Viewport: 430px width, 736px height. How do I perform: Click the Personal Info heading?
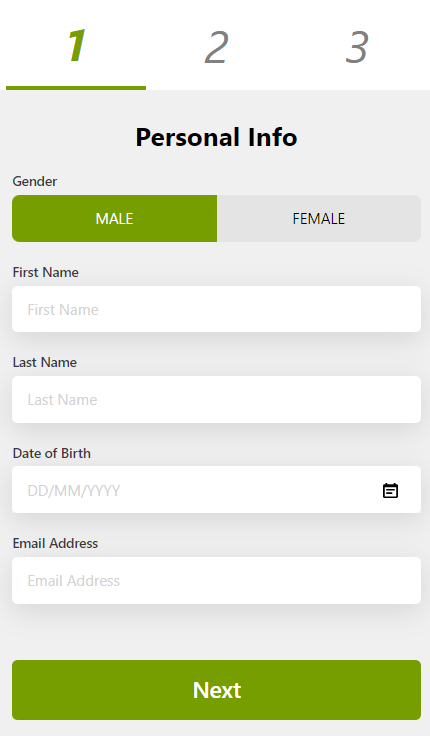pyautogui.click(x=216, y=138)
